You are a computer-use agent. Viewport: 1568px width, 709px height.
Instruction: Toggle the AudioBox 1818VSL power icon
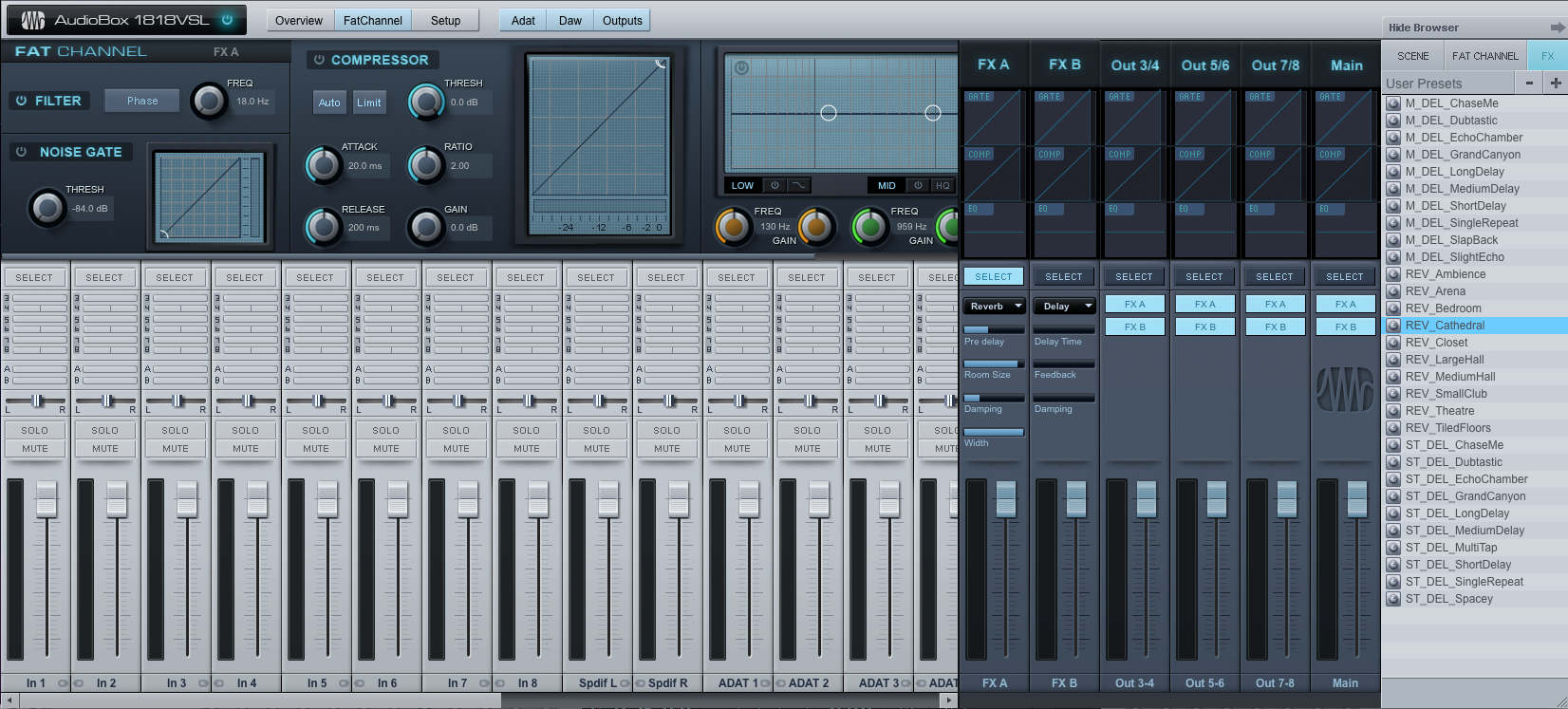[227, 19]
